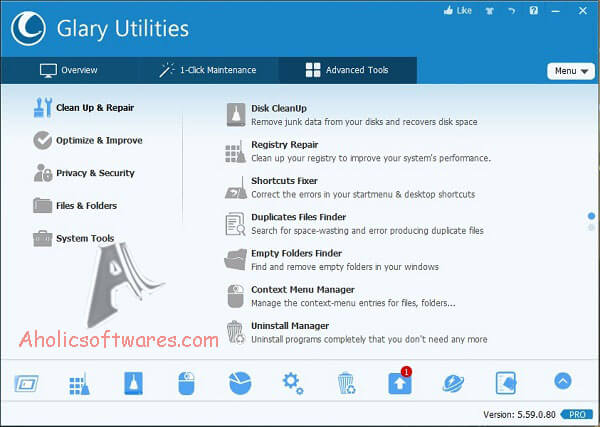Click 'Uninstall programs completely' description

[369, 339]
